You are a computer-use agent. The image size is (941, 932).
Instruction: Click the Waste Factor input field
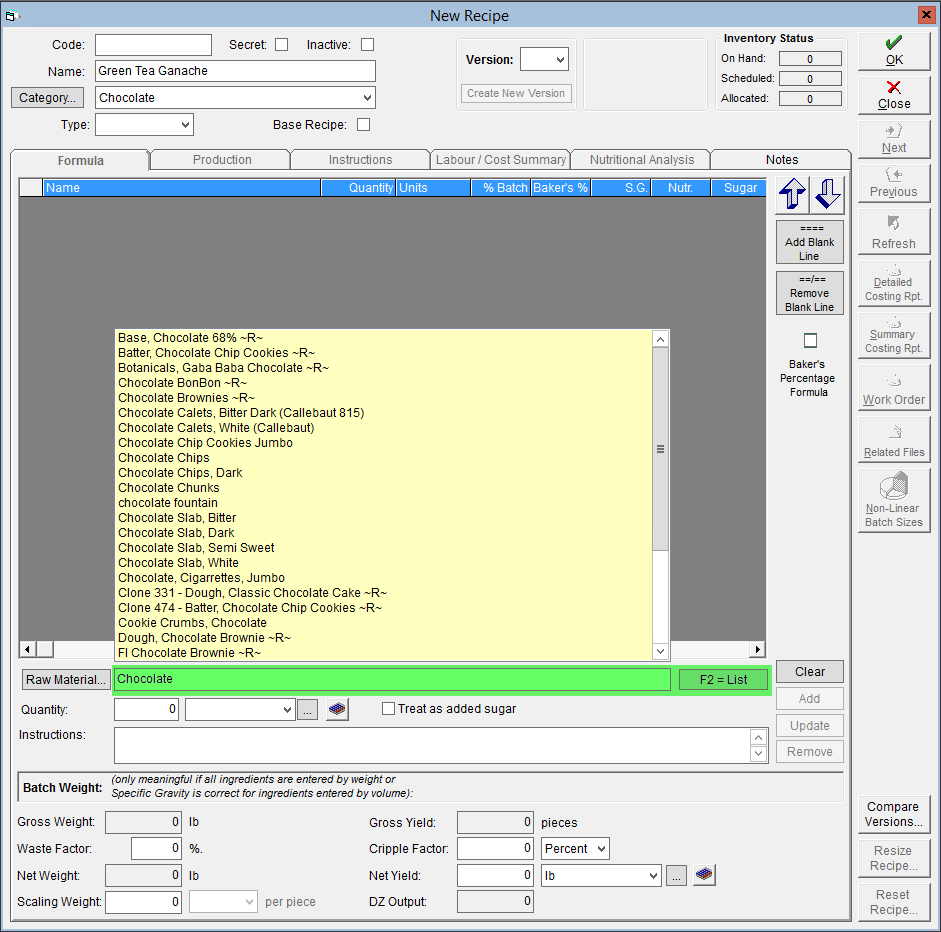(156, 849)
